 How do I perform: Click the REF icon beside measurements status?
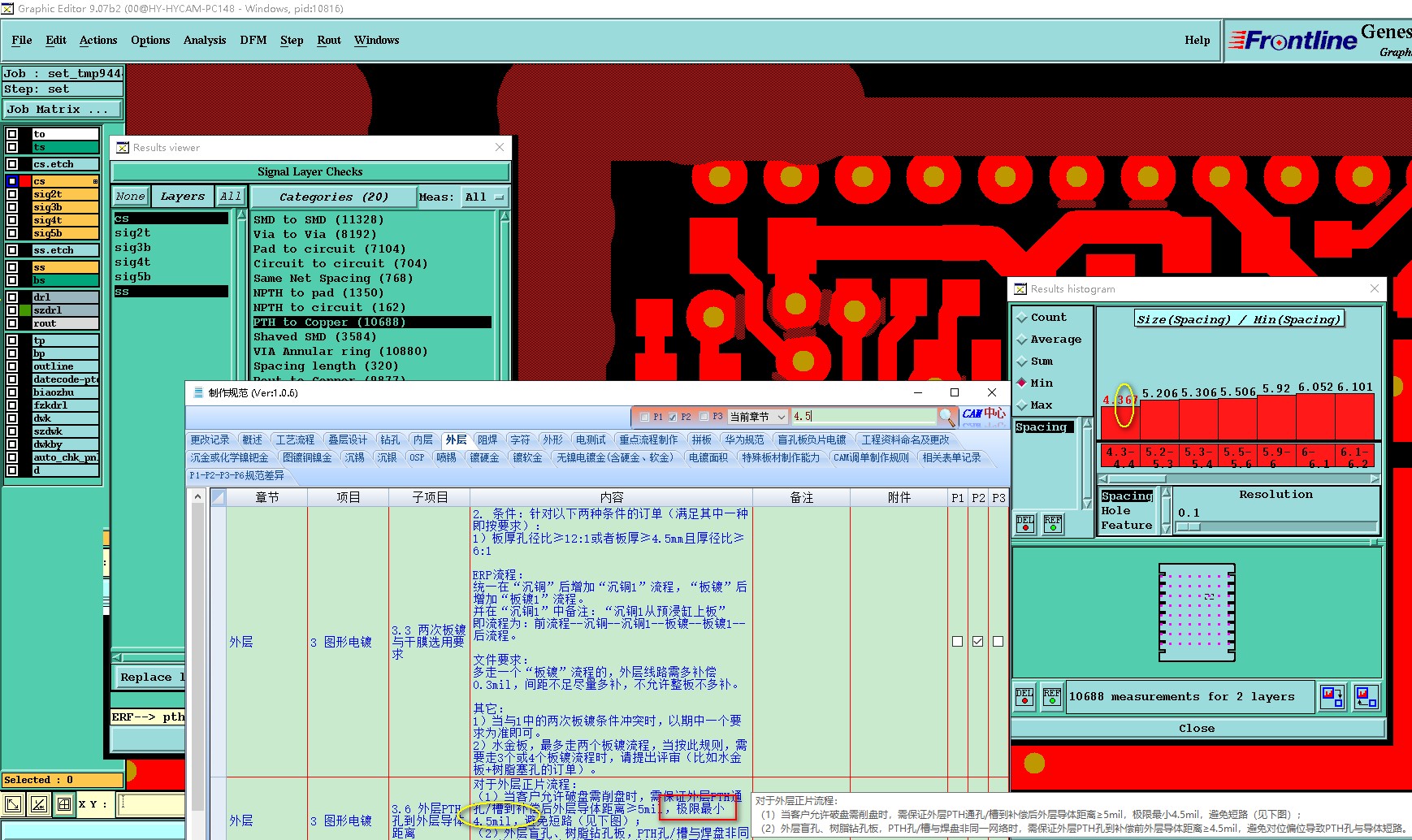[1052, 696]
